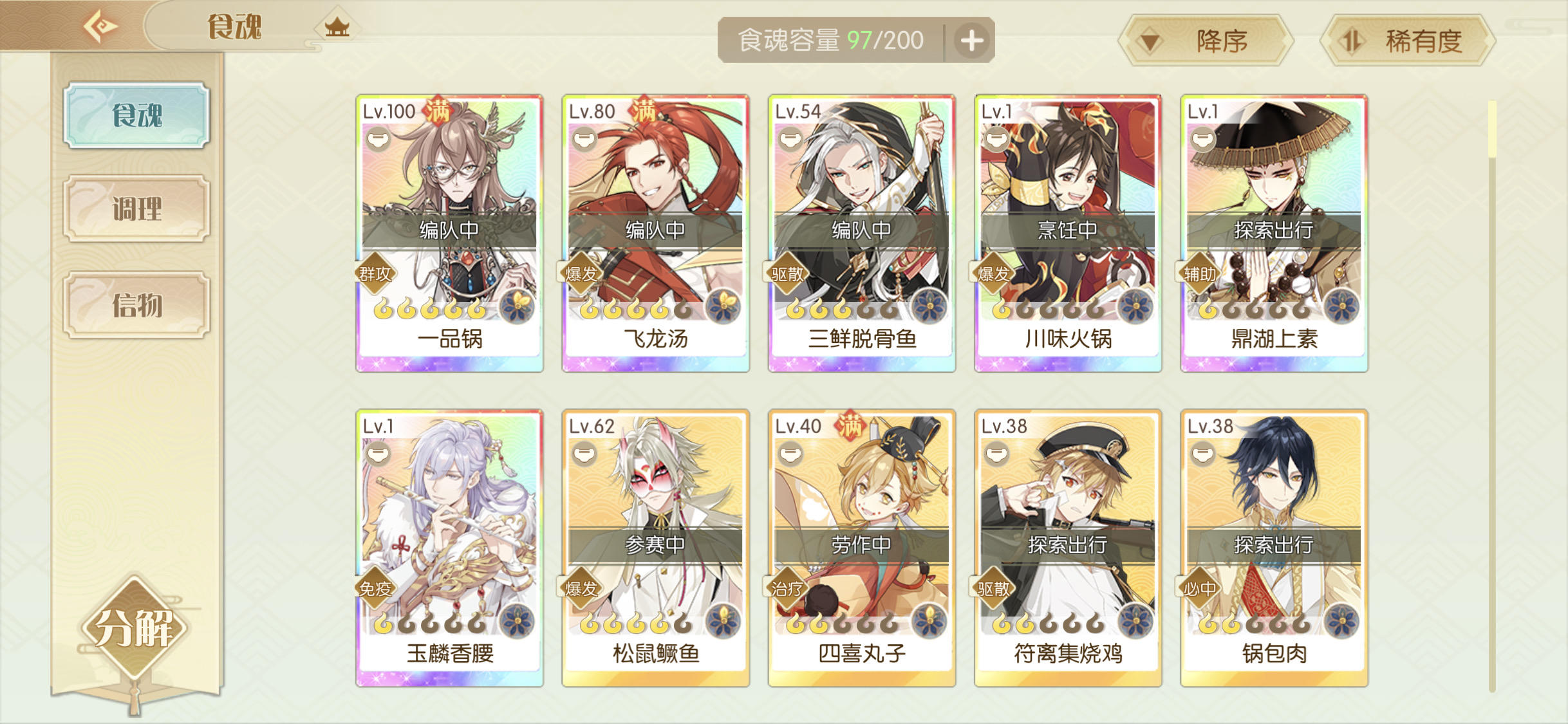Toggle the bowl marker on 川味火锅 card
The image size is (1568, 724).
click(x=996, y=139)
